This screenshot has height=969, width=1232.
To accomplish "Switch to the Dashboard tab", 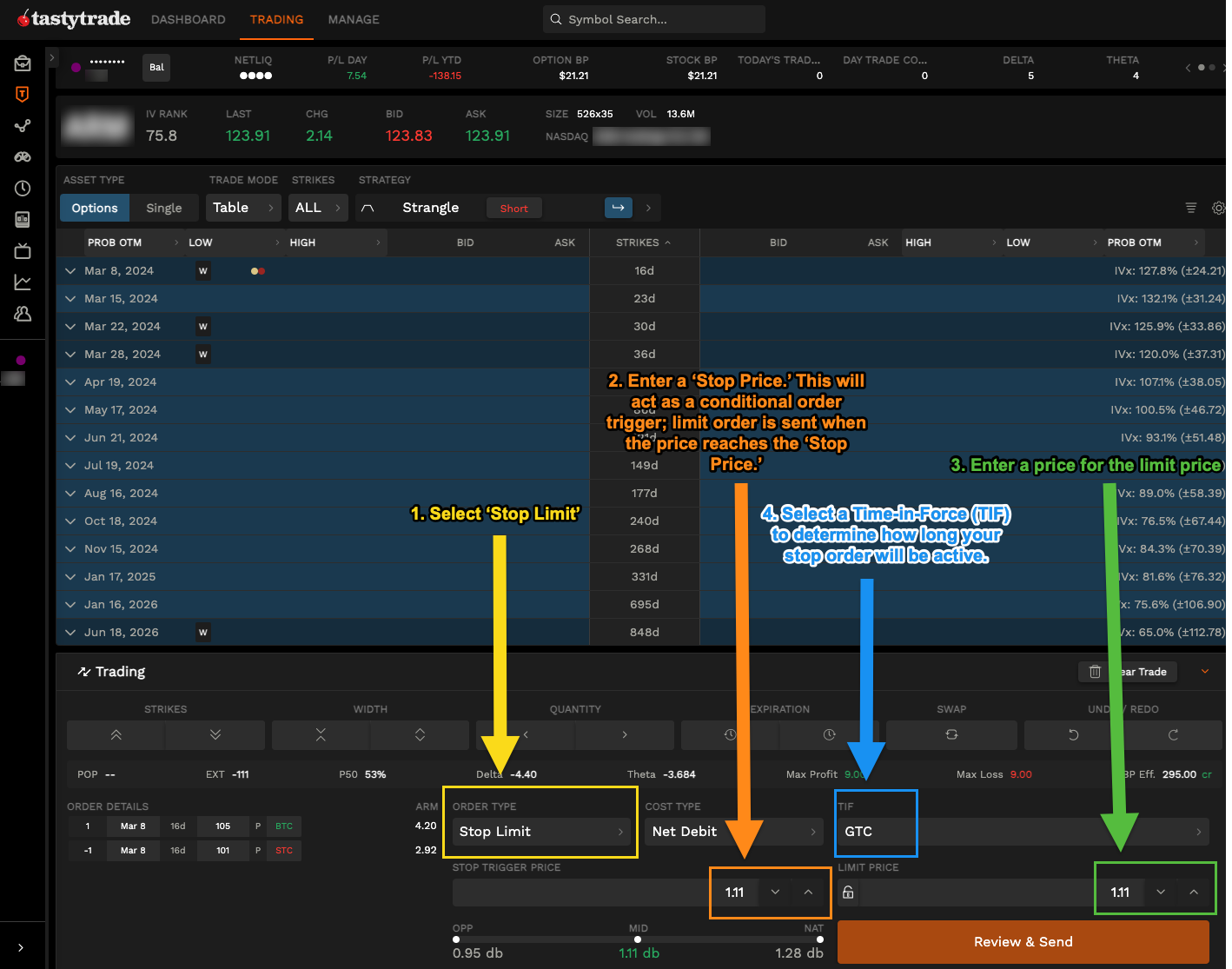I will click(x=189, y=19).
